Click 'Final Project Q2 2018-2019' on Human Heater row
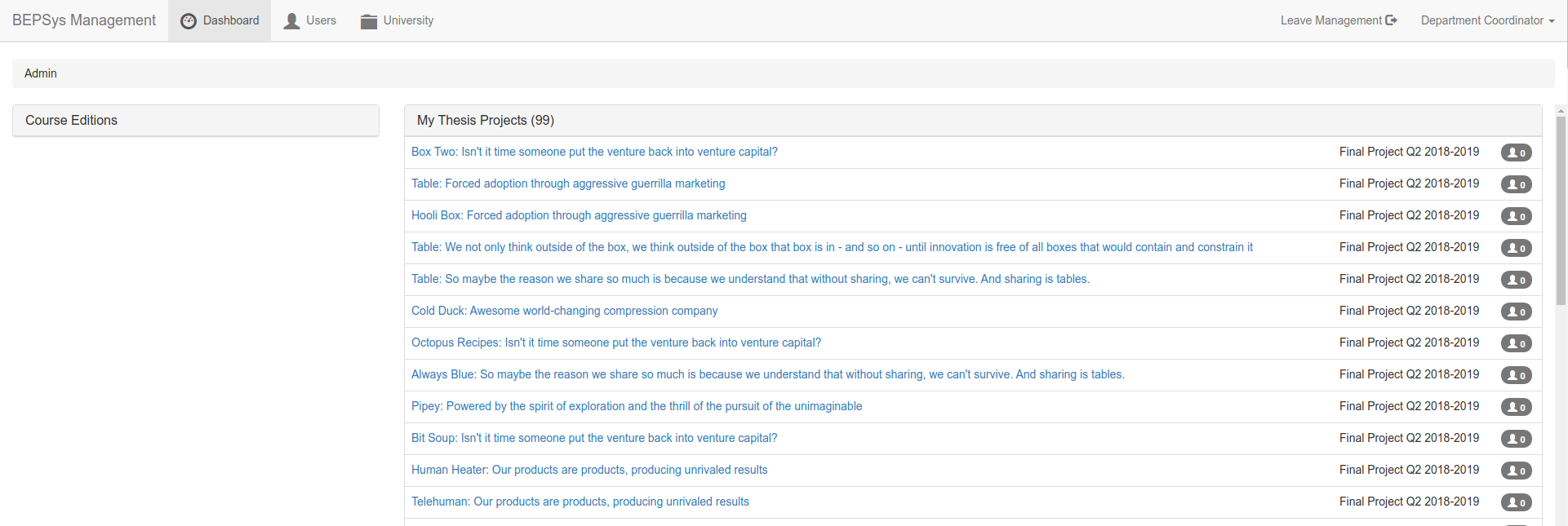1568x526 pixels. pos(1409,470)
